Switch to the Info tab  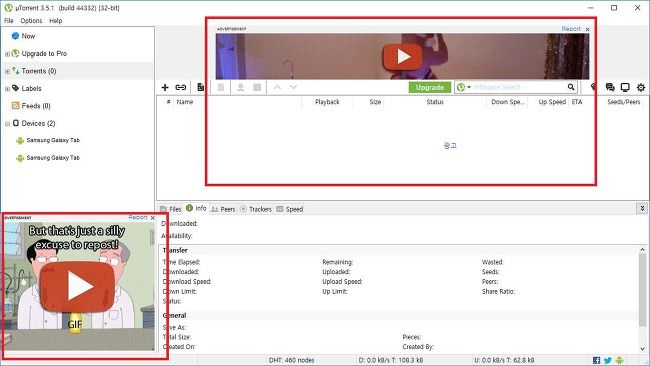pyautogui.click(x=196, y=208)
